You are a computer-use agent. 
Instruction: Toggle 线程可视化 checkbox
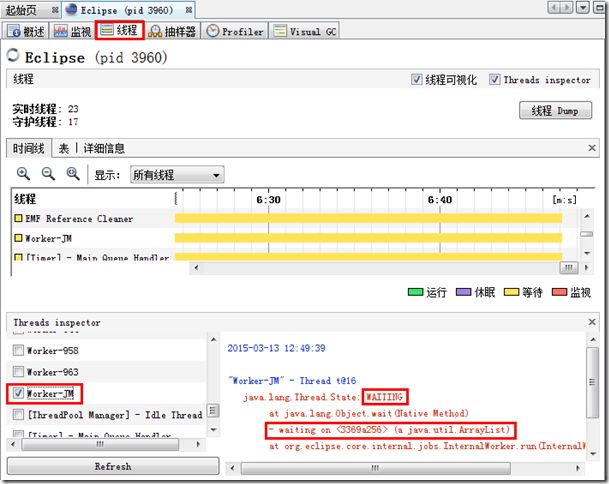[x=416, y=80]
